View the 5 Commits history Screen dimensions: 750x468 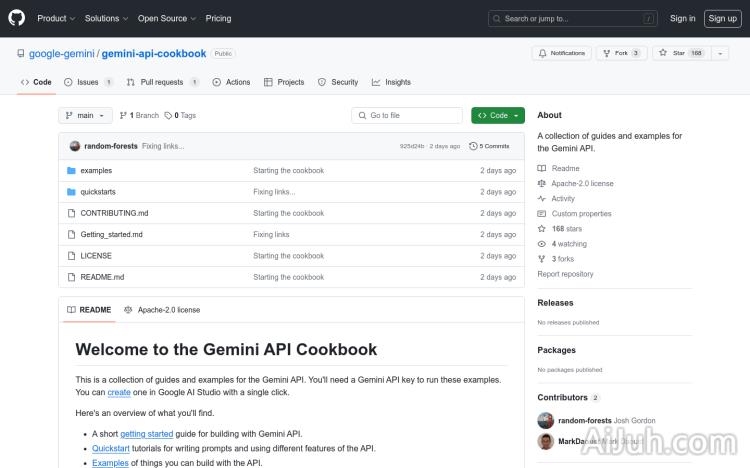tap(489, 146)
